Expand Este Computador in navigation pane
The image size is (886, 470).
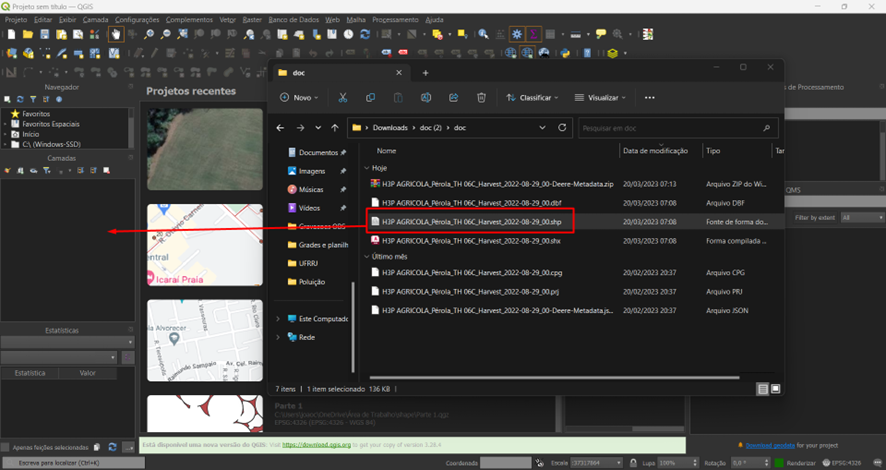(x=278, y=319)
